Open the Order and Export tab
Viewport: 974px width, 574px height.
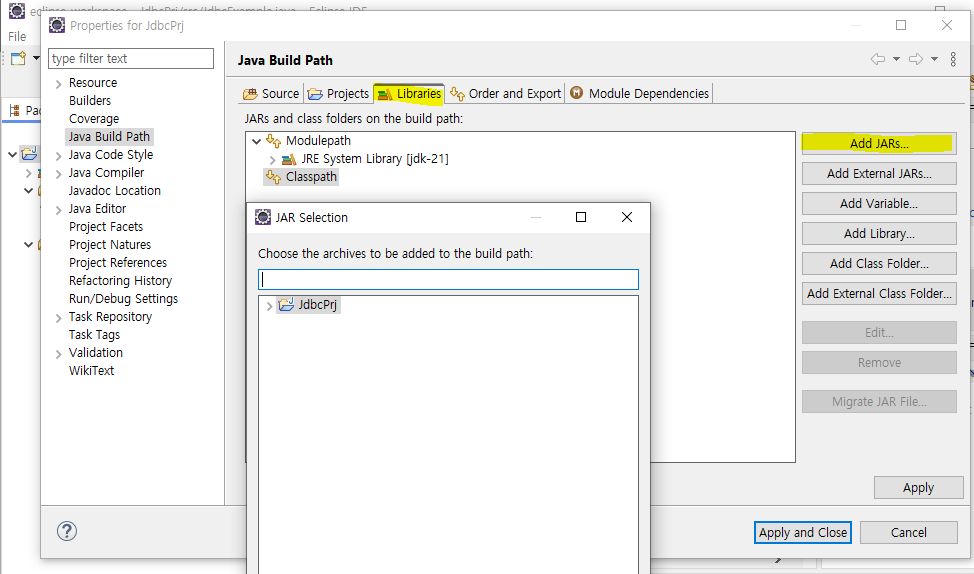[x=506, y=94]
